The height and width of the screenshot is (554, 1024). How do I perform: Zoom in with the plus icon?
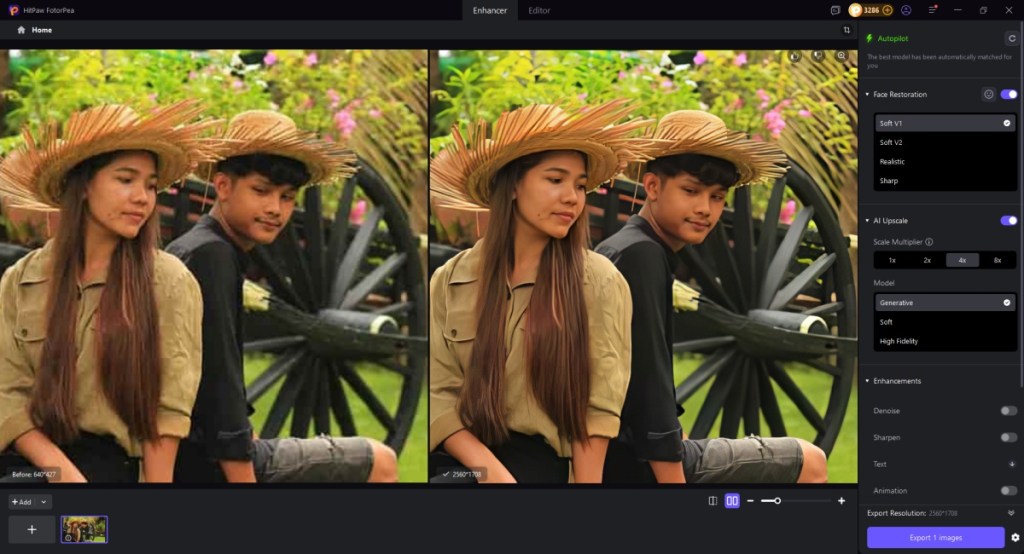click(x=841, y=501)
